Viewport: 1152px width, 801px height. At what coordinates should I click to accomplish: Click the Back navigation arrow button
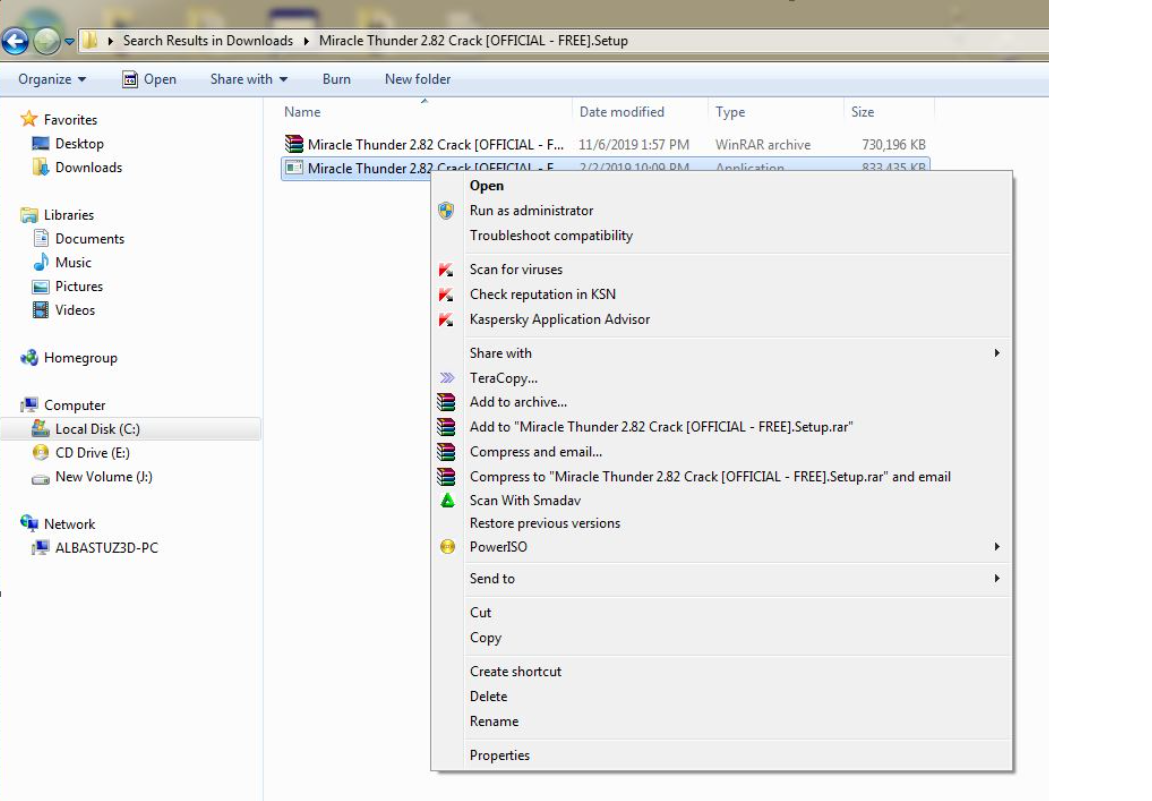tap(15, 41)
